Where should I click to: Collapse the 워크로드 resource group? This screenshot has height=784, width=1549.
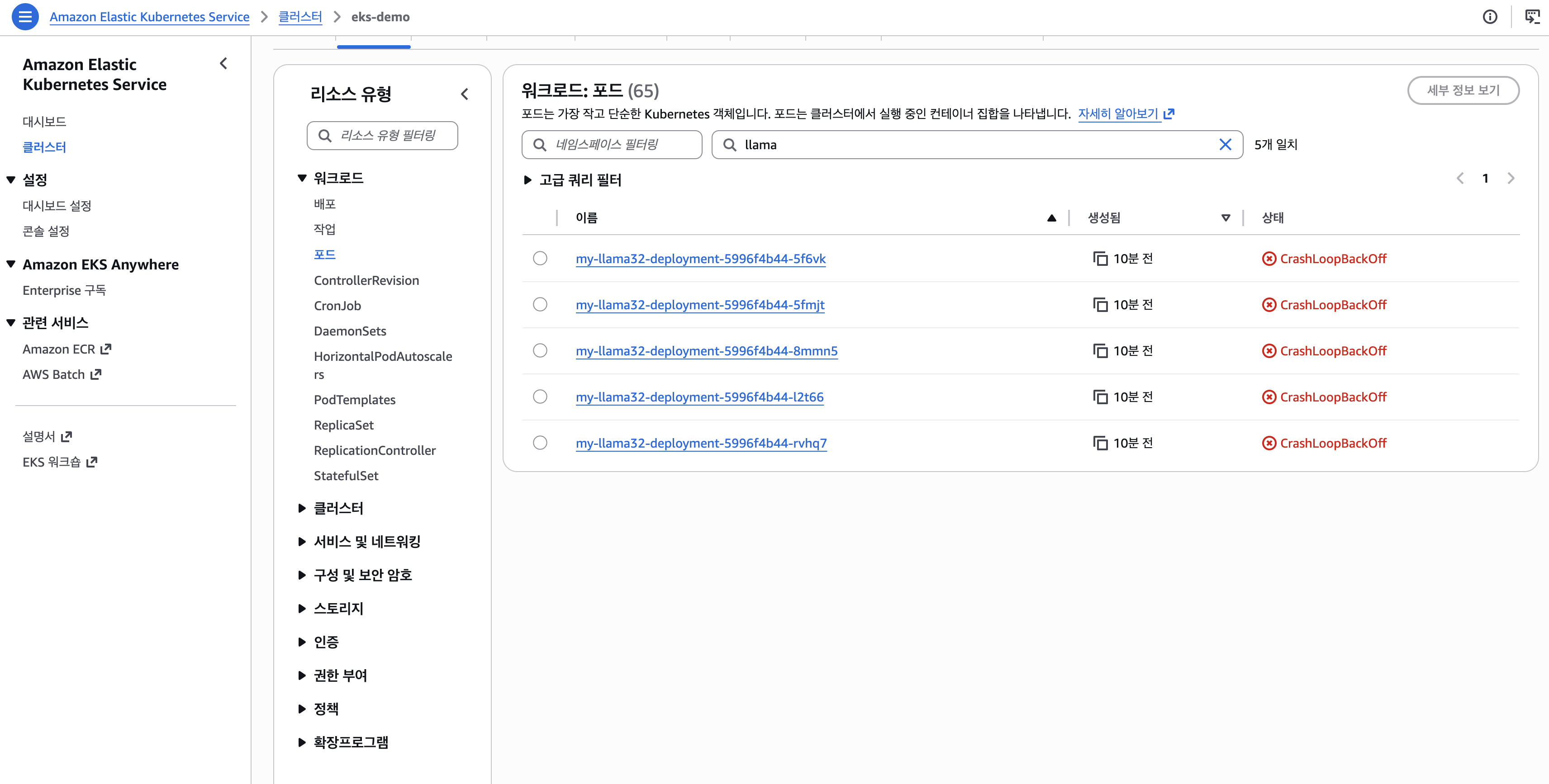pyautogui.click(x=302, y=178)
